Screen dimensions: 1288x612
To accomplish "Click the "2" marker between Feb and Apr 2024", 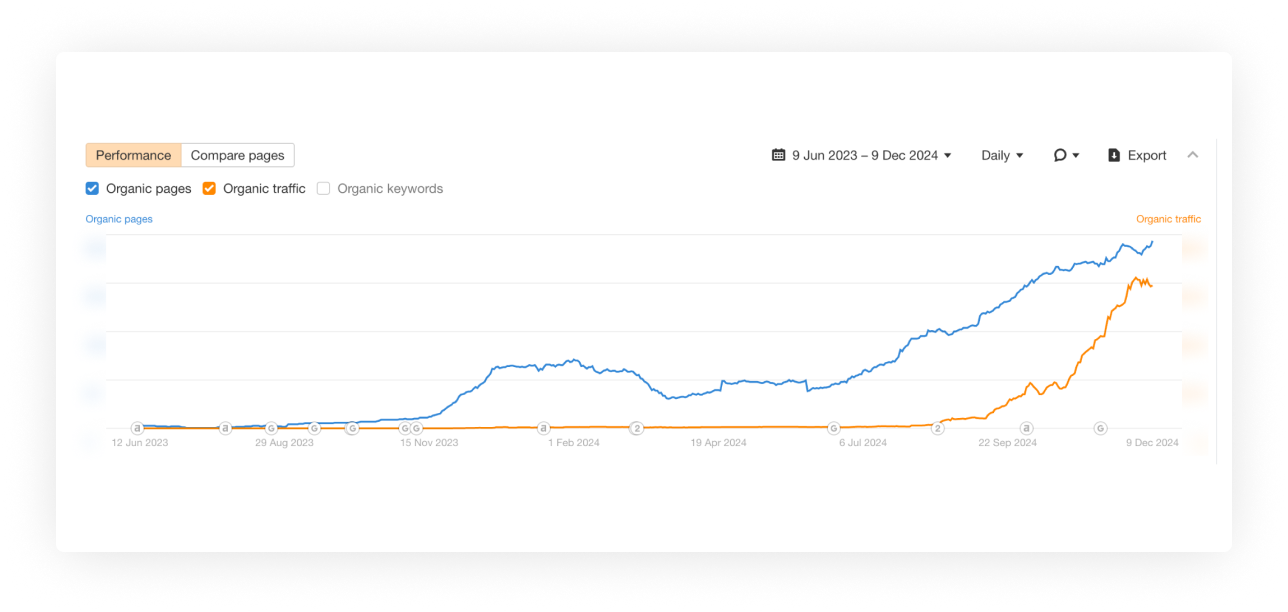I will coord(636,428).
